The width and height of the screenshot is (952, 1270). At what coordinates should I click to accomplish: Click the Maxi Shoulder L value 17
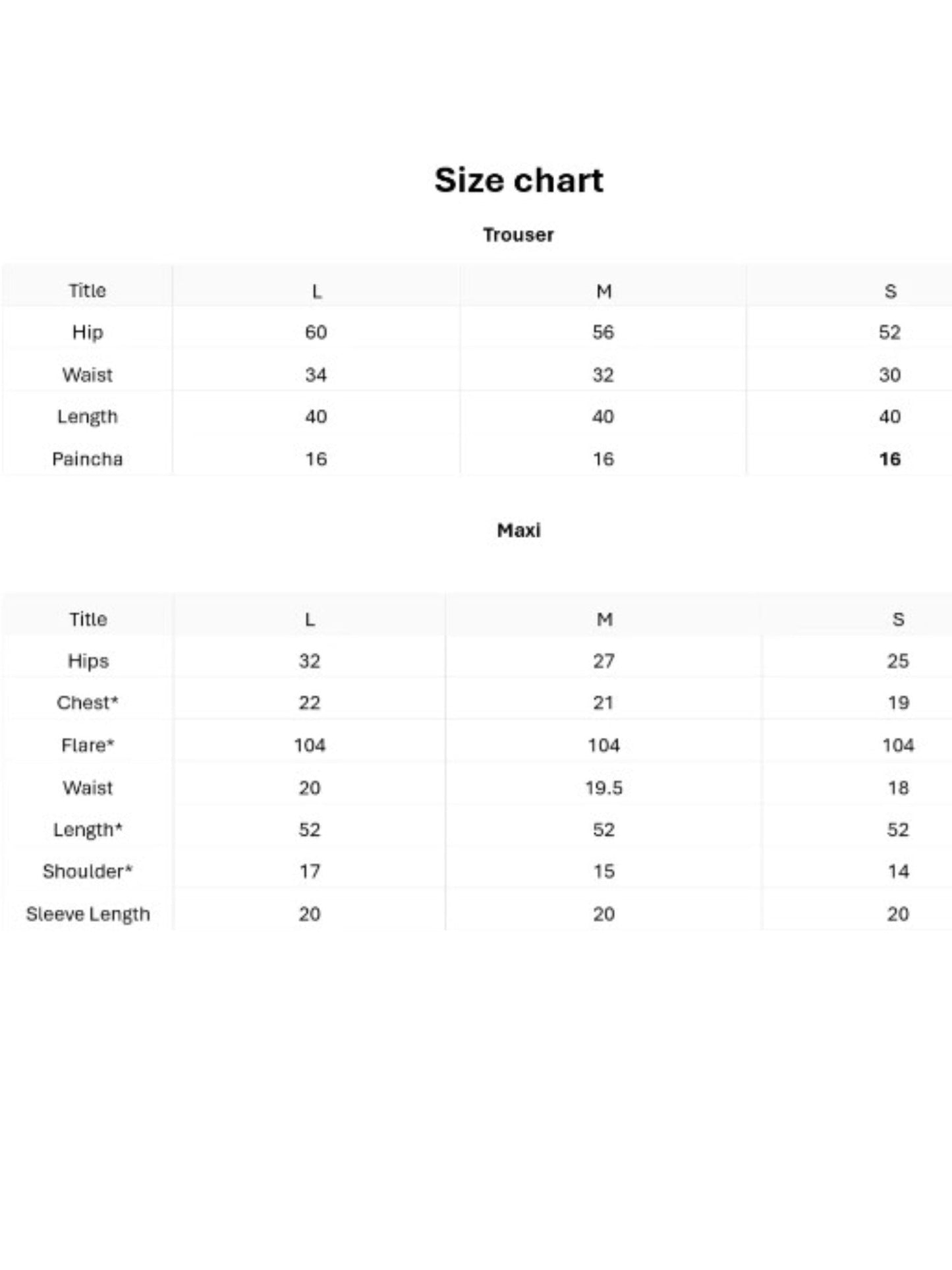pos(310,872)
